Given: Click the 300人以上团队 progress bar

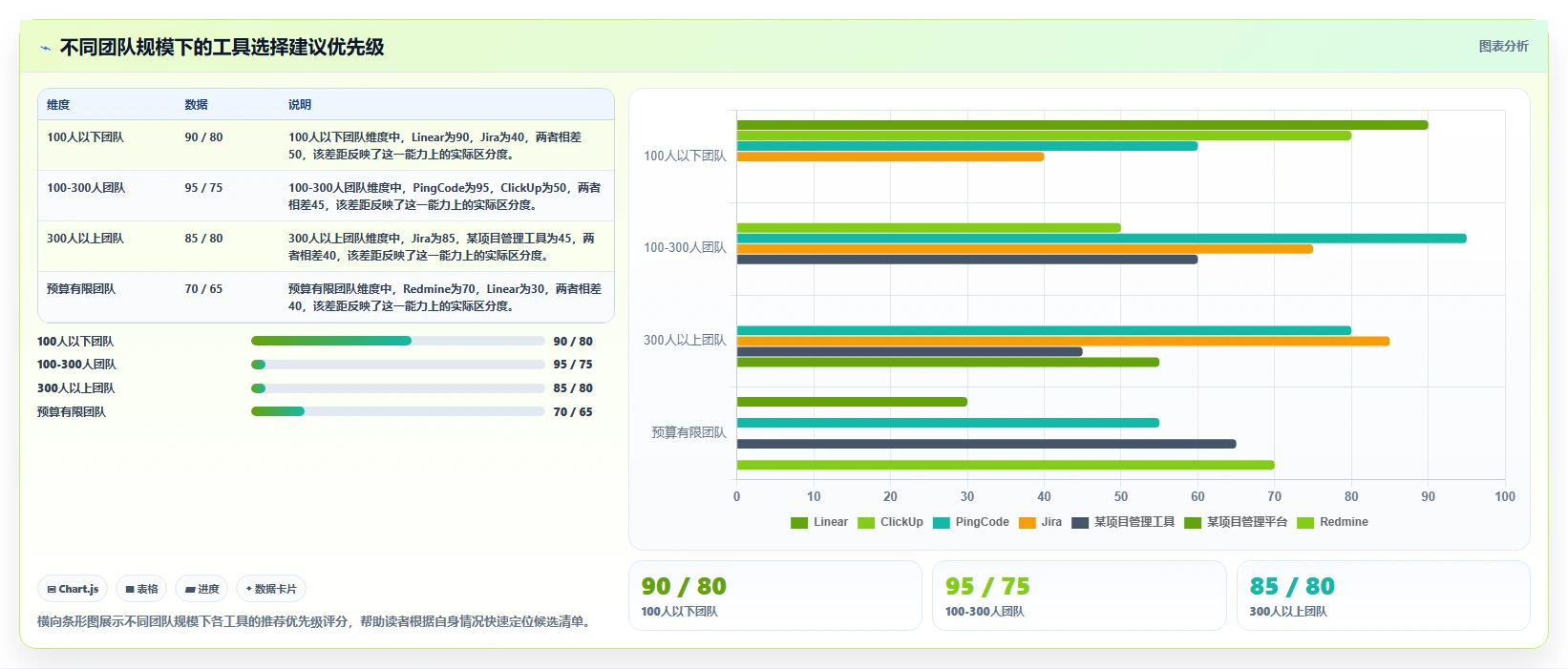Looking at the screenshot, I should (397, 388).
